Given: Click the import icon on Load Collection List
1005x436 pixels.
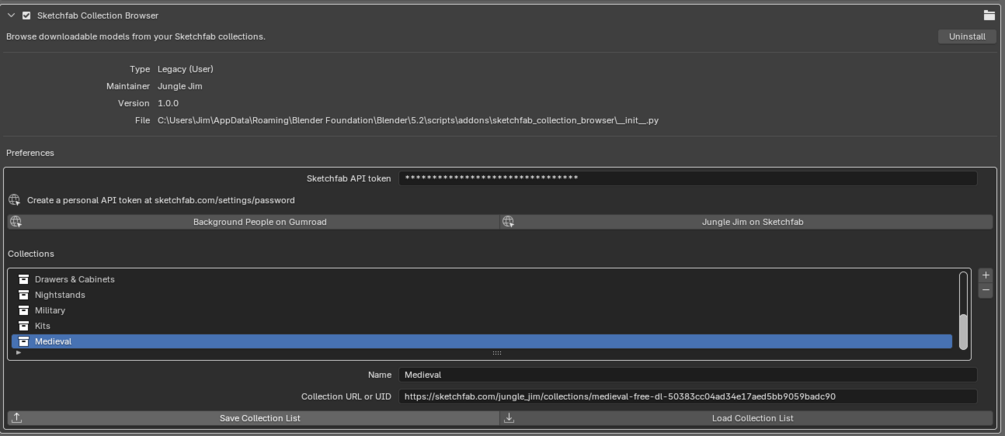Looking at the screenshot, I should 509,418.
